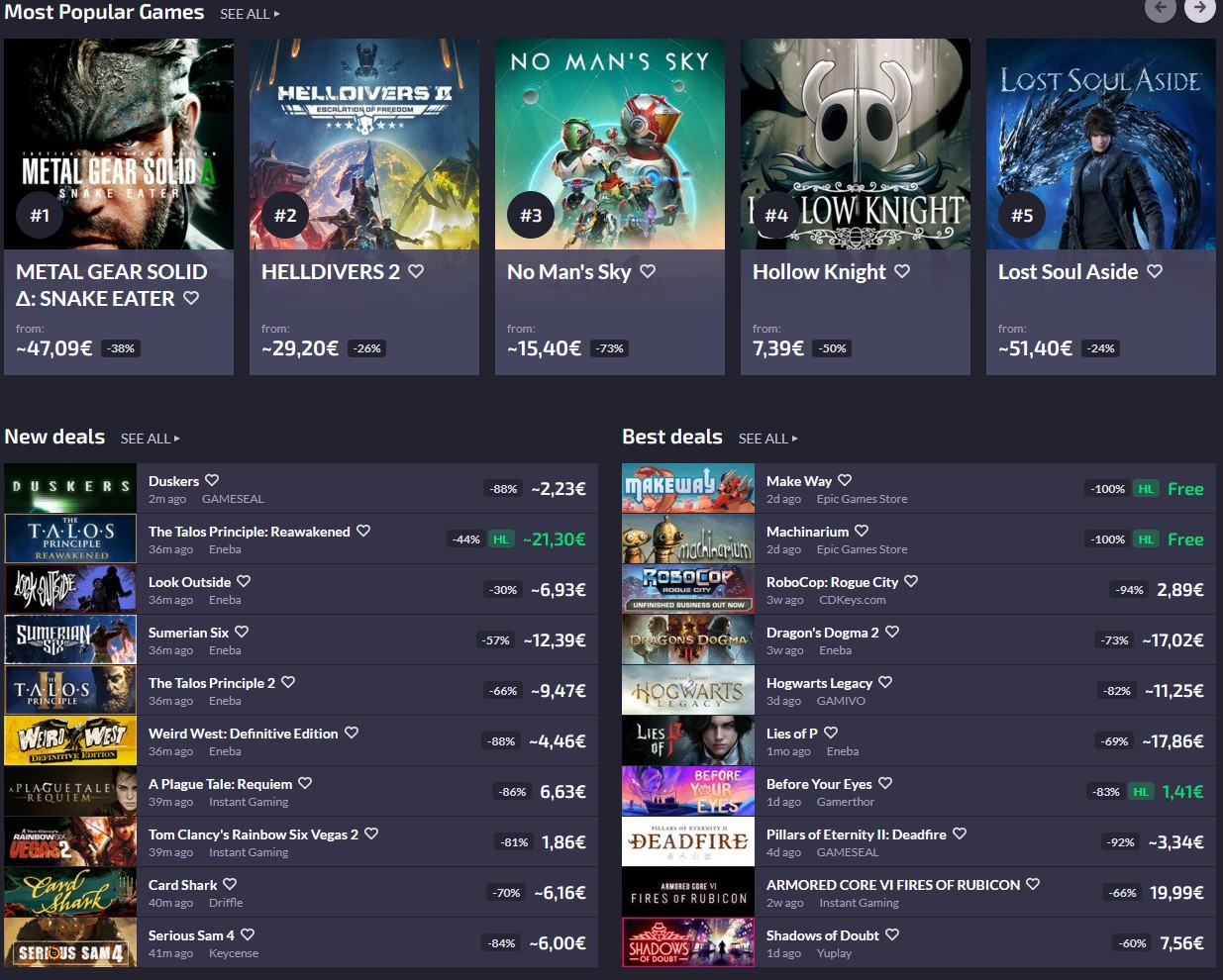Click the Dragon's Dogma 2 title text
Screen dimensions: 1223x980
(823, 633)
